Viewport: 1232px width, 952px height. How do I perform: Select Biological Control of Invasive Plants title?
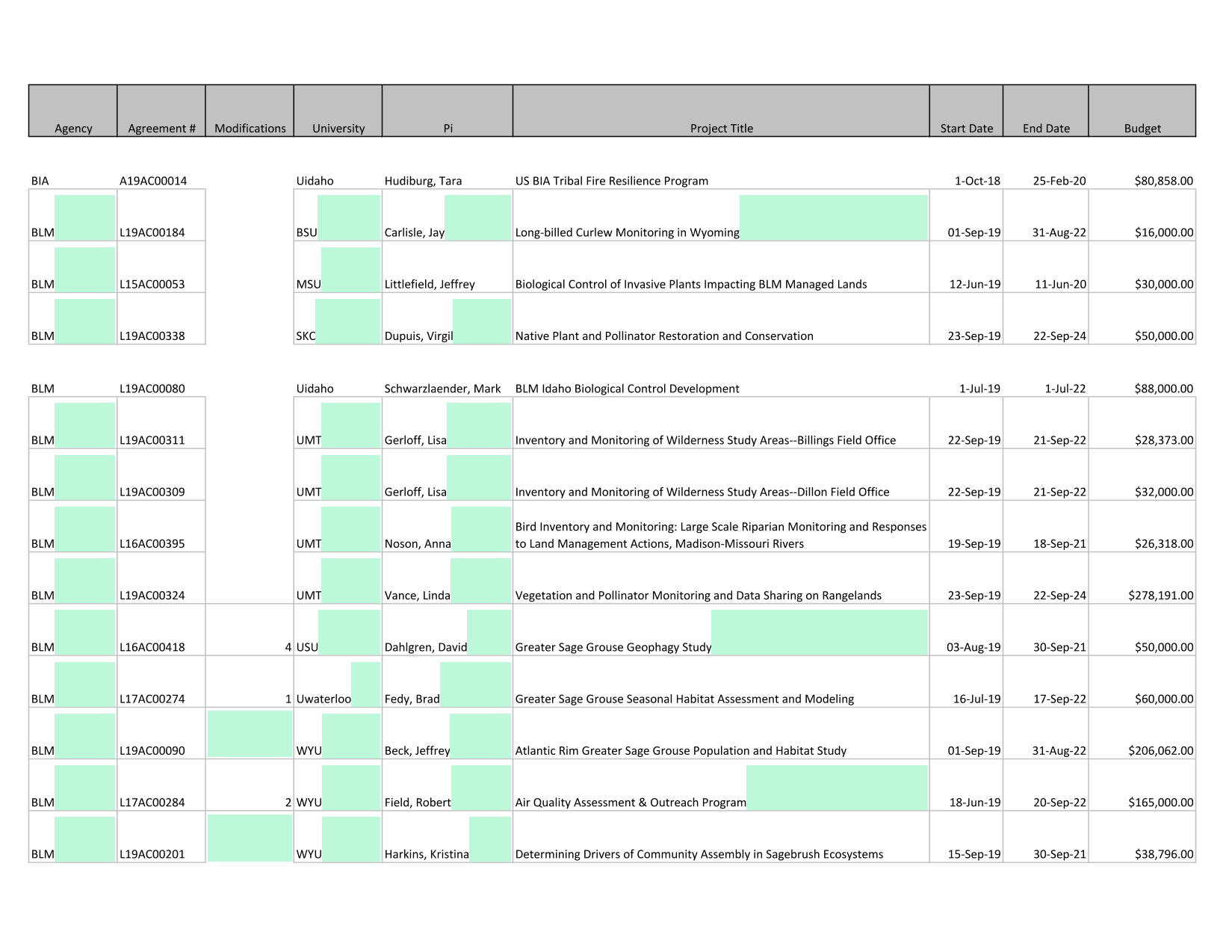(691, 284)
